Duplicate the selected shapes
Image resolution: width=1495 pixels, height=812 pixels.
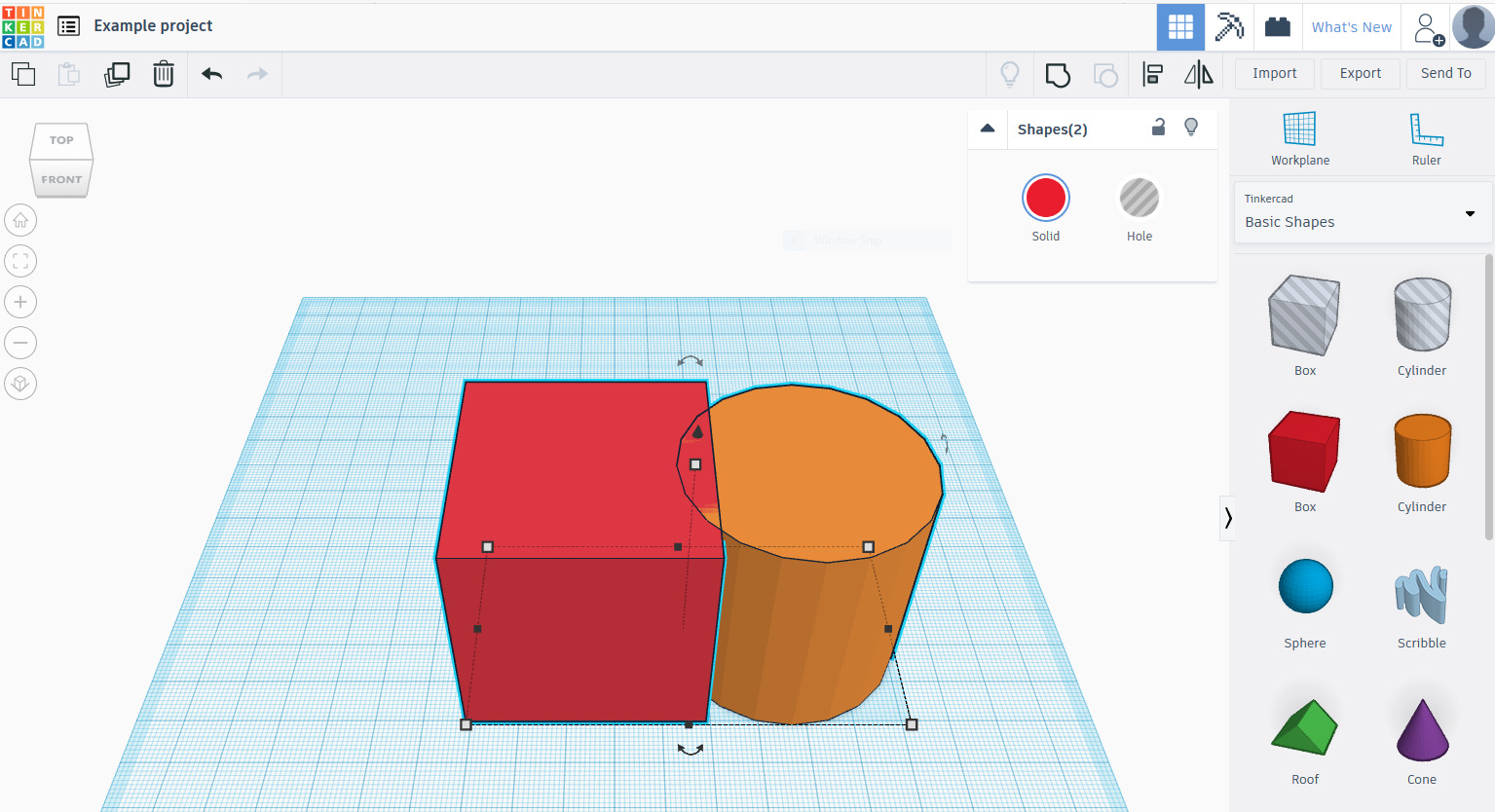pyautogui.click(x=117, y=74)
